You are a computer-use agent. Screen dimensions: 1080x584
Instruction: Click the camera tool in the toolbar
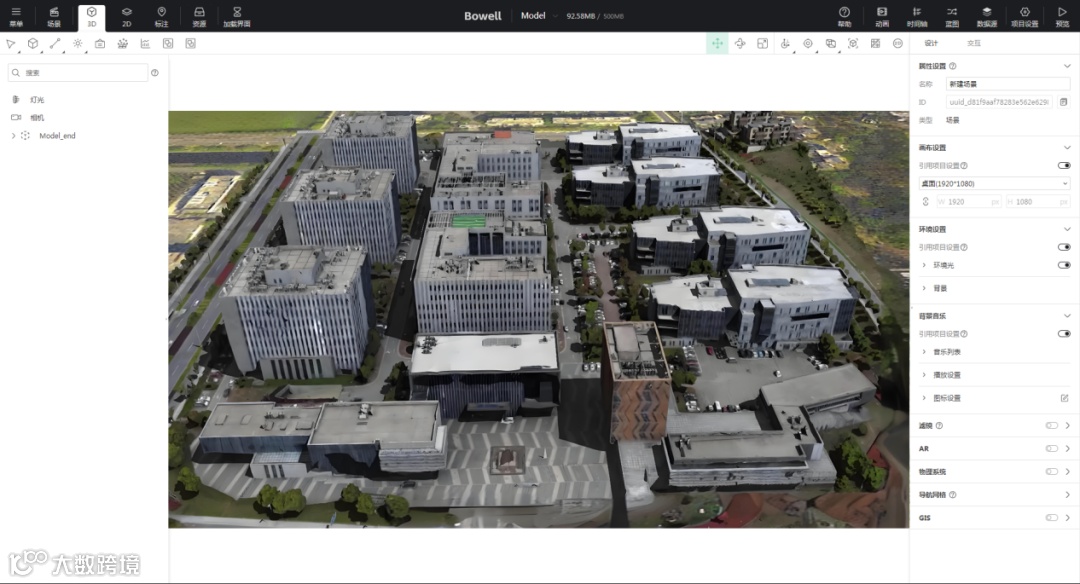(x=100, y=43)
